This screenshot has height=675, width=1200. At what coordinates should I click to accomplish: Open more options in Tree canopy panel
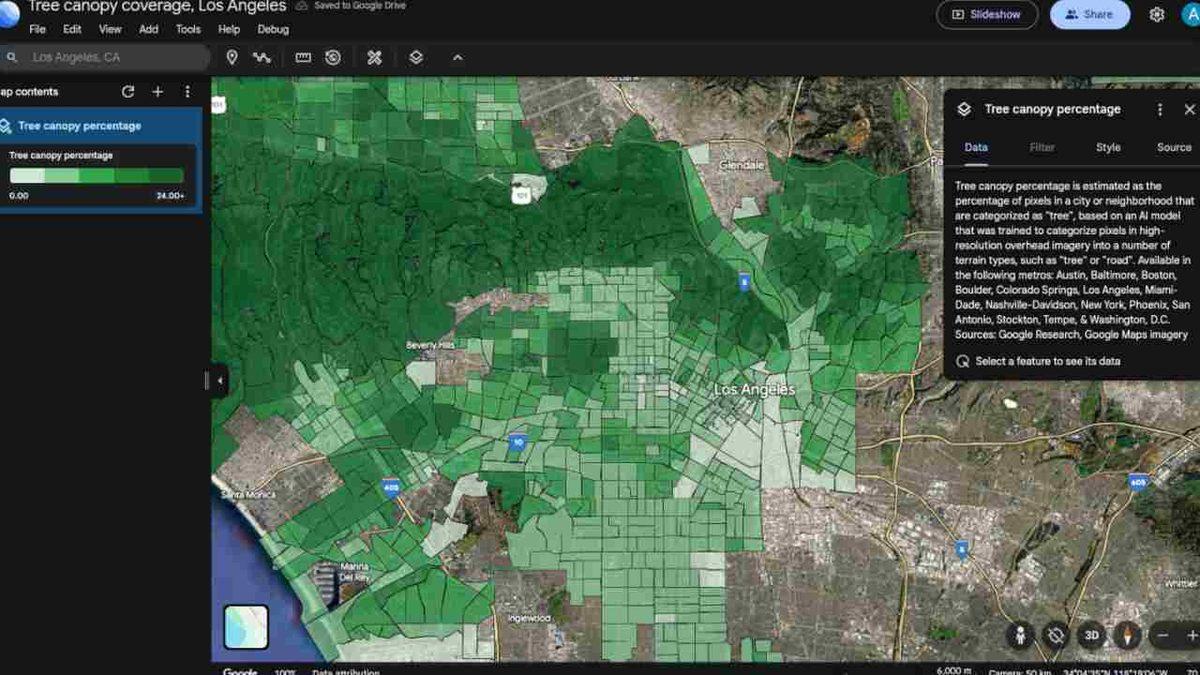click(1160, 110)
